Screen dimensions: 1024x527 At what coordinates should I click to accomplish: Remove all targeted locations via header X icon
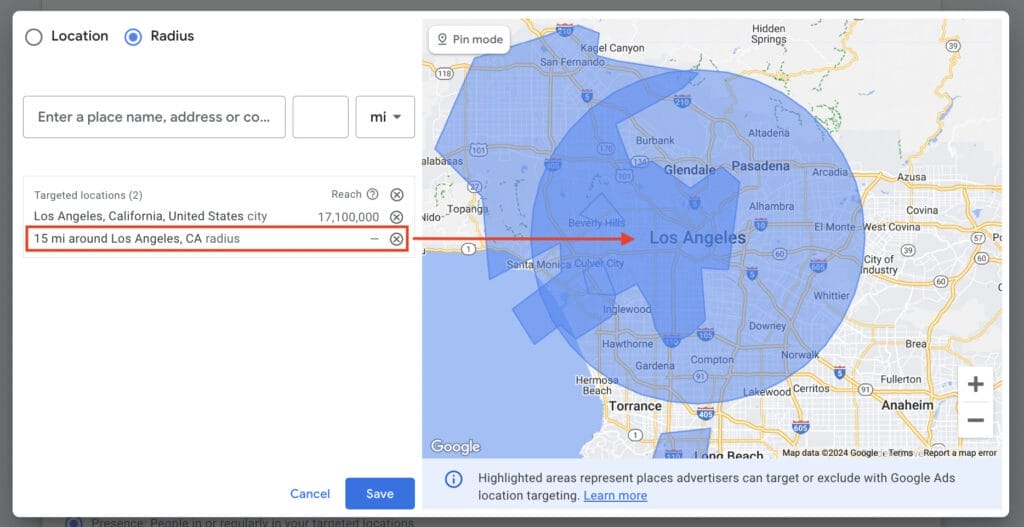pos(396,195)
